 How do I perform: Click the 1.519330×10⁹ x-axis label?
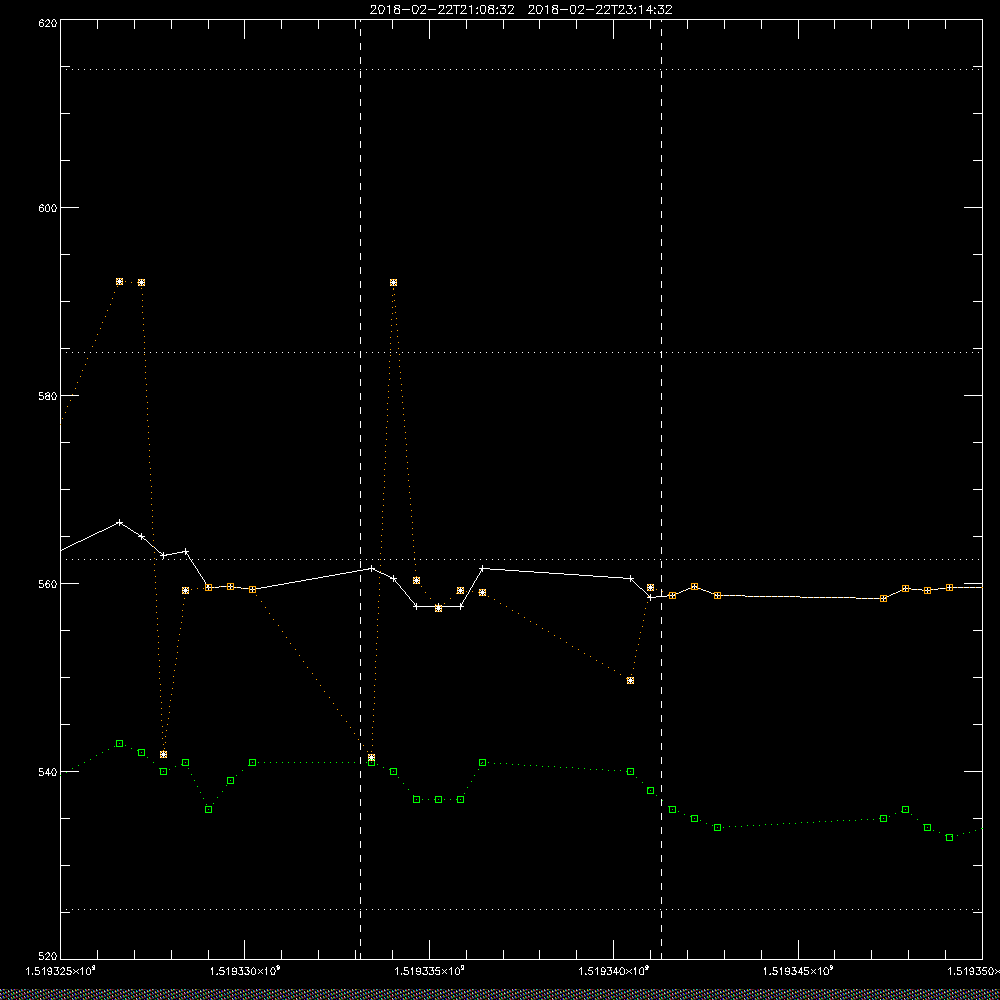coord(246,971)
